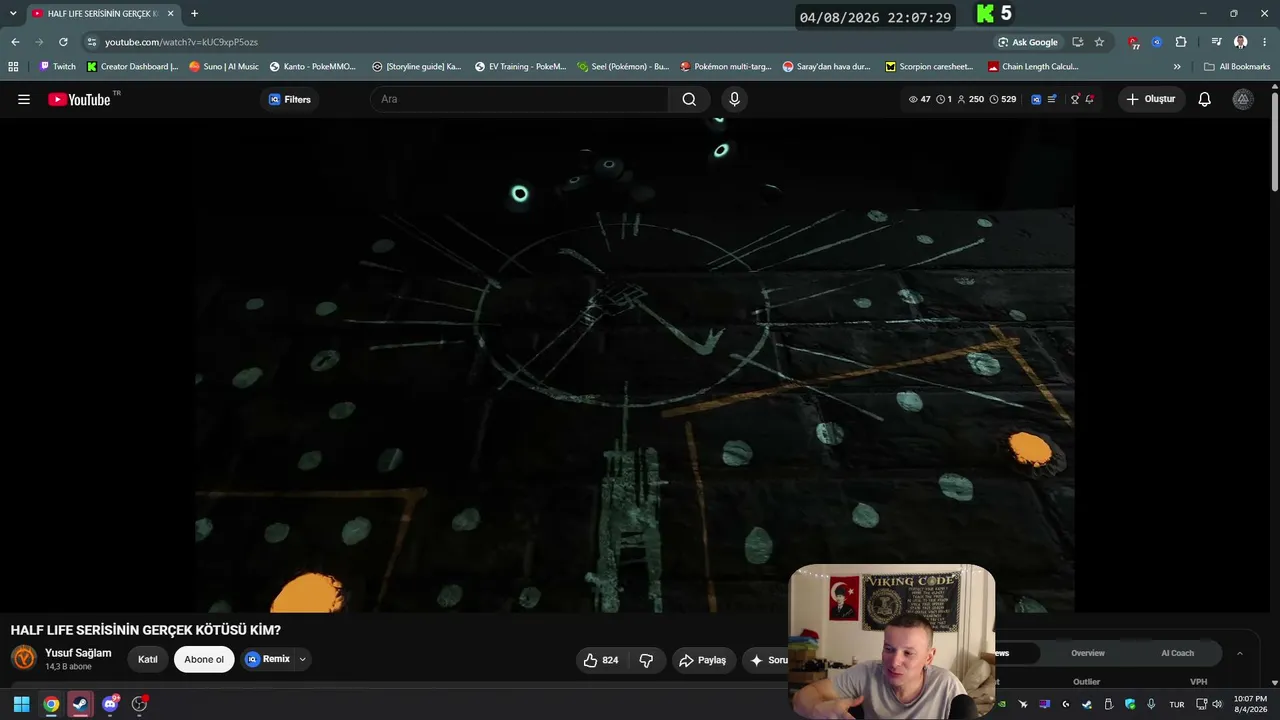
Task: Open the taskbar clock showing 10:07 PM
Action: point(1250,704)
